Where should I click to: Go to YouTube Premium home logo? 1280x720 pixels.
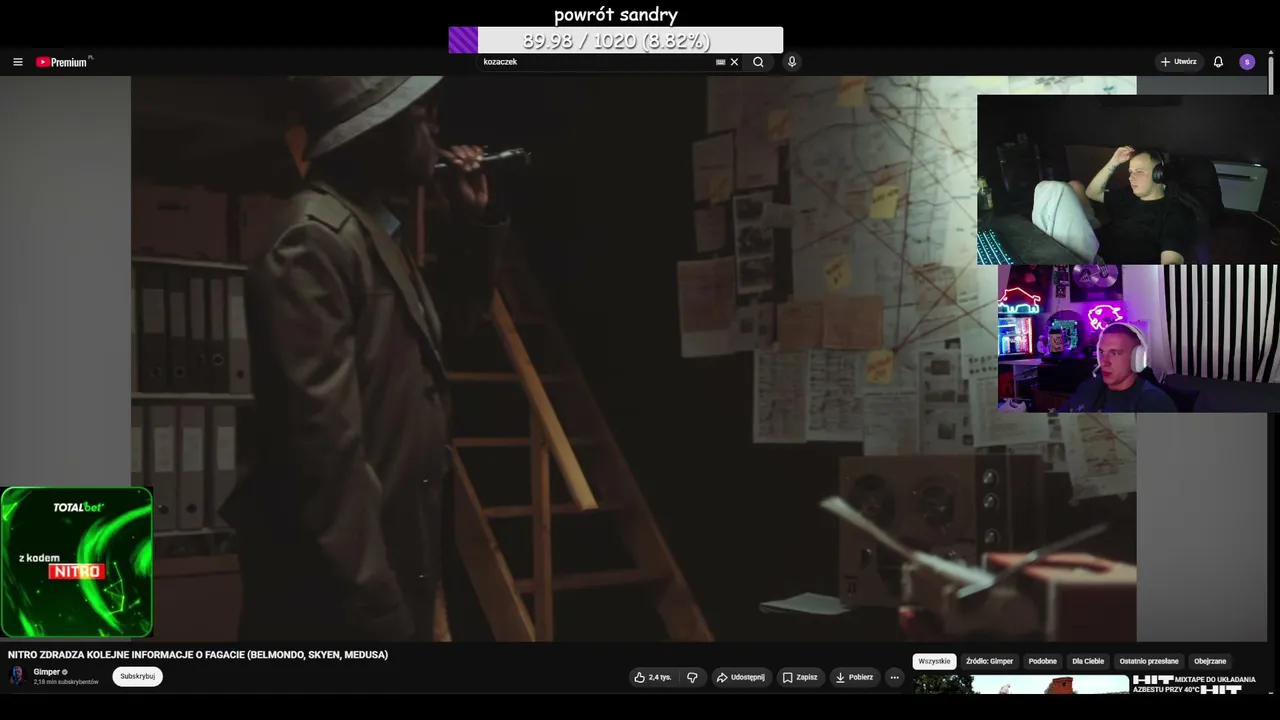click(x=63, y=62)
